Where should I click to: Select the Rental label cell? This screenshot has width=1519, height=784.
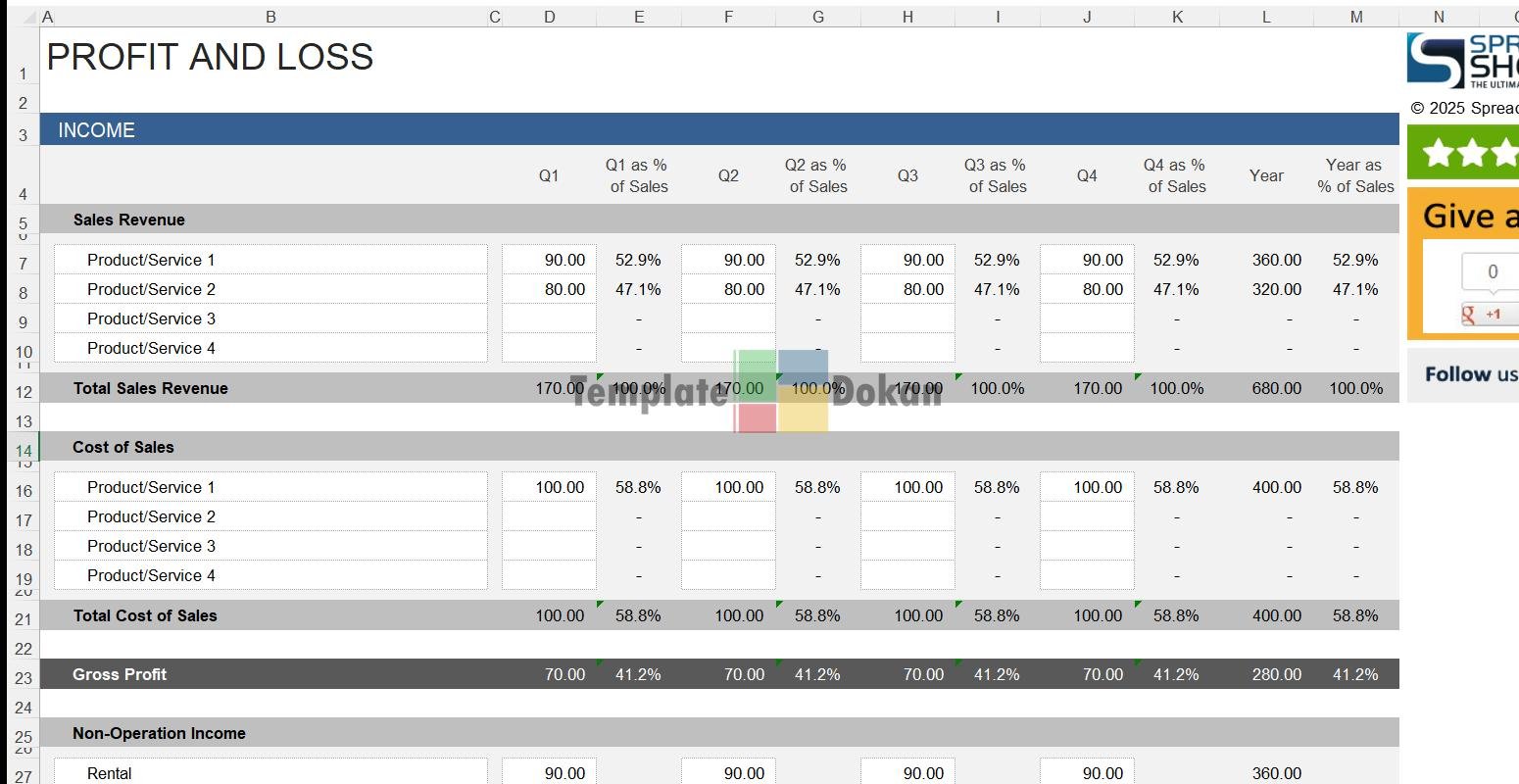[x=269, y=773]
